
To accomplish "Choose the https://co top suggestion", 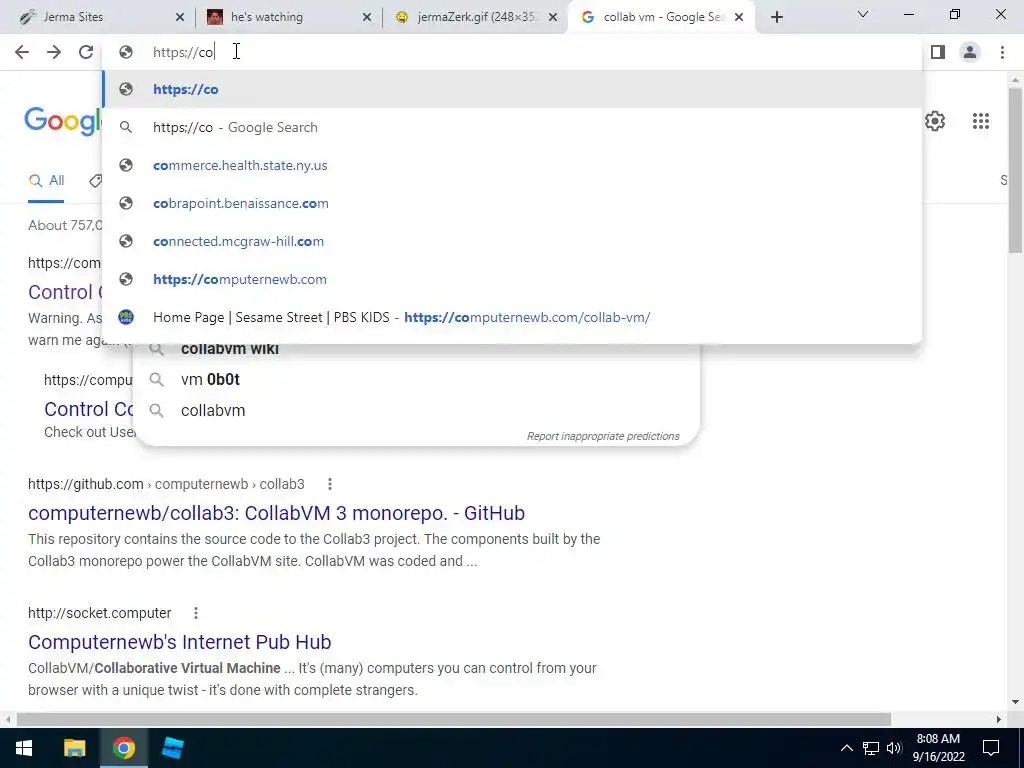I will pyautogui.click(x=512, y=89).
